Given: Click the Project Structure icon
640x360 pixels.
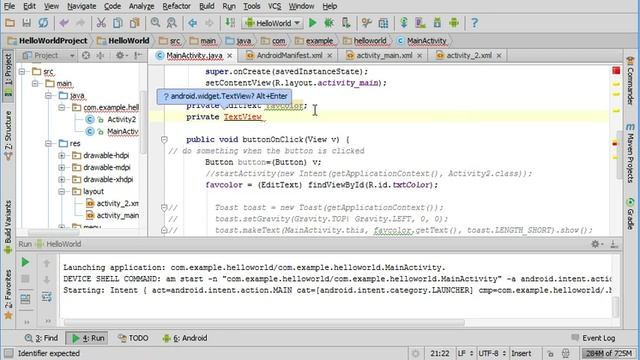Looking at the screenshot, I should tap(383, 23).
